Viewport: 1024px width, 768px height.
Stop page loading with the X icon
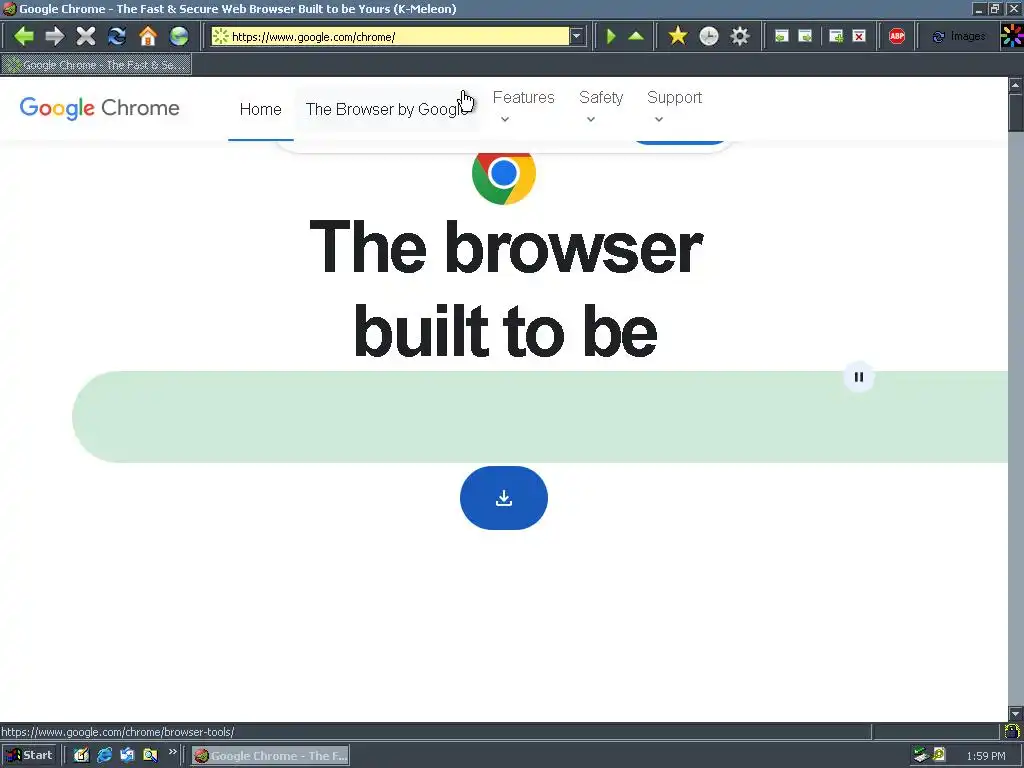(x=86, y=36)
